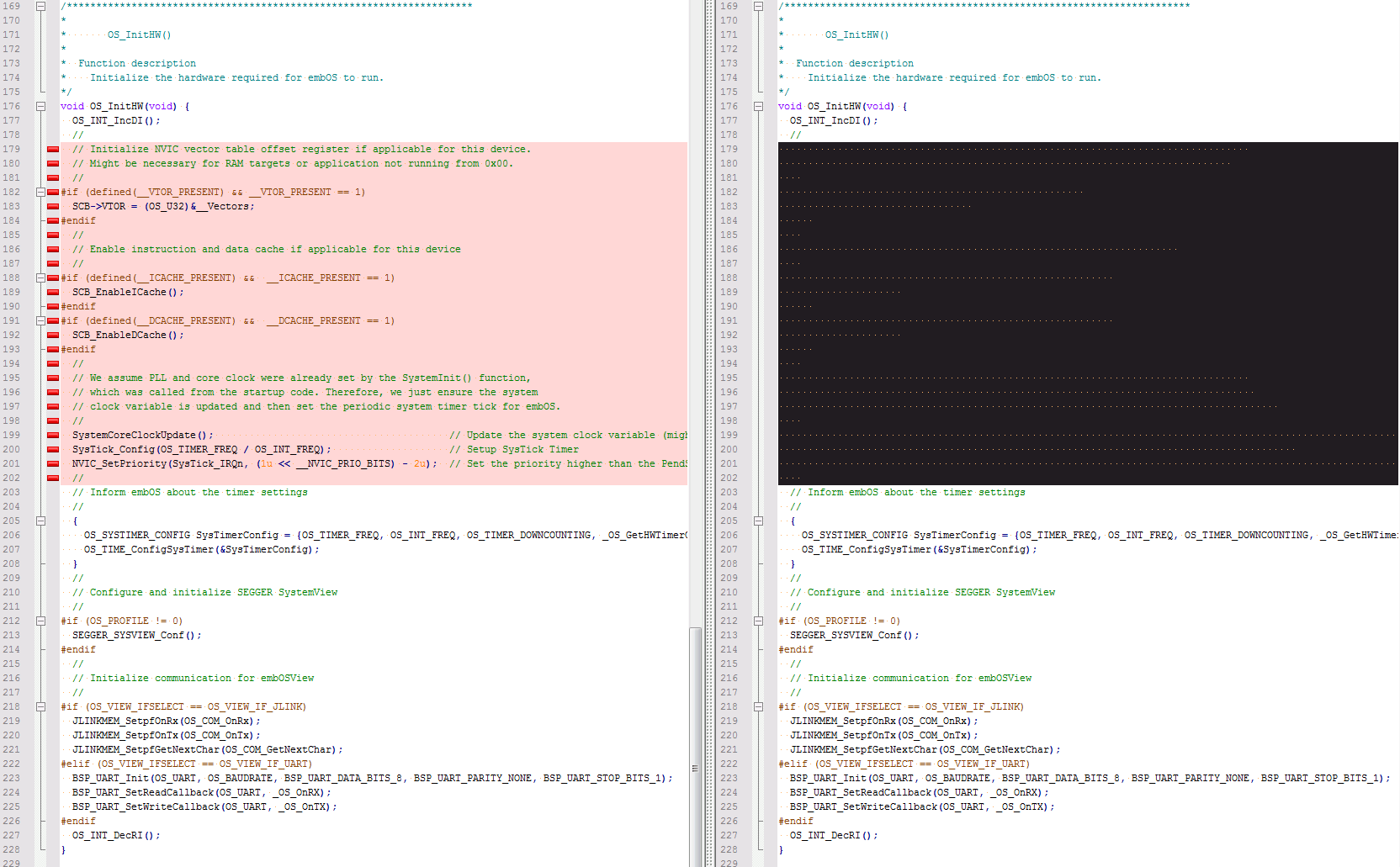Click the red marker beside SCB_EnableDCache line 192
This screenshot has height=867, width=1400.
53,335
